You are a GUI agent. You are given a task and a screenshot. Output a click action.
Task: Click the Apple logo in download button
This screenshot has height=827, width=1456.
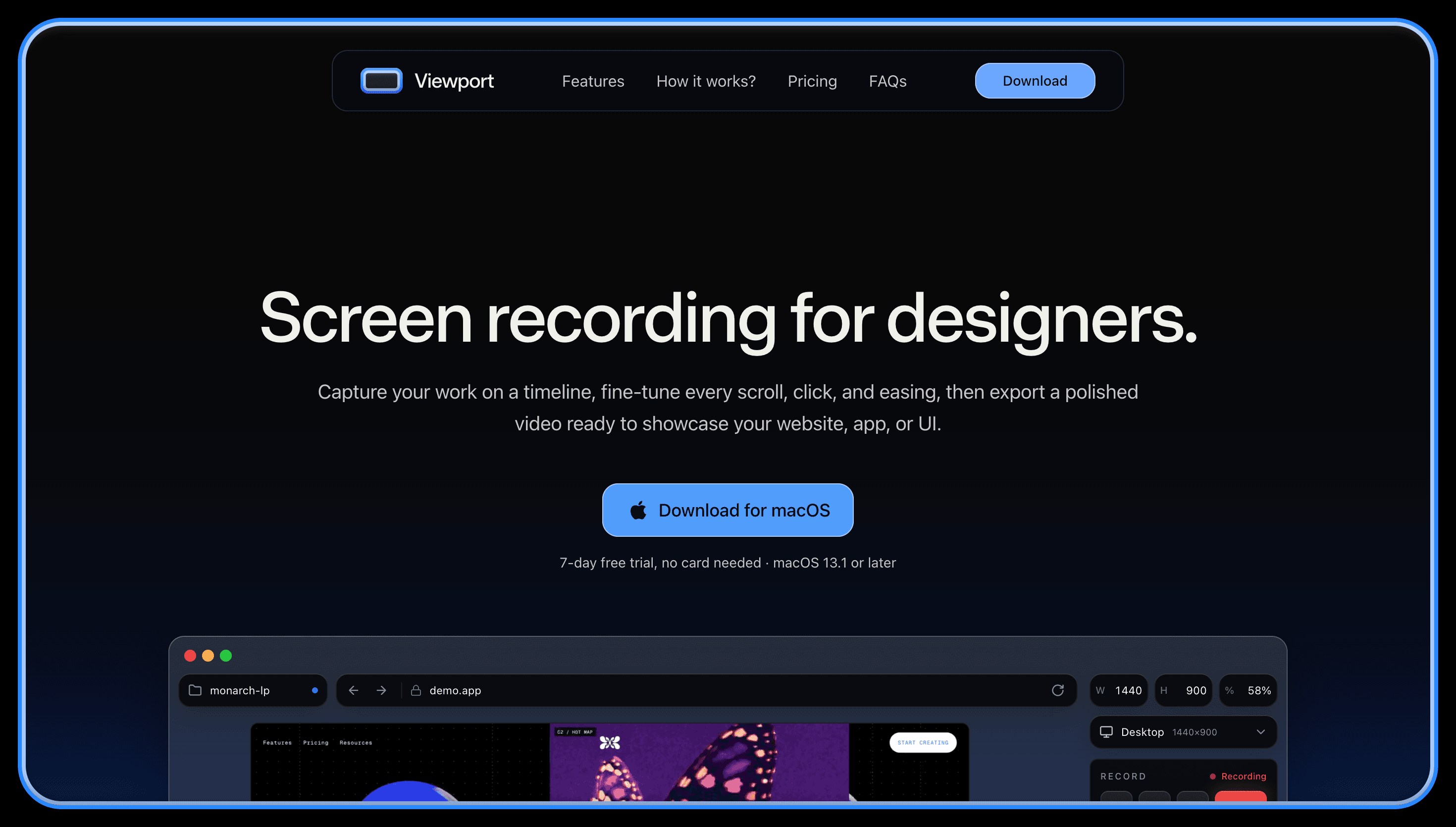click(x=638, y=510)
